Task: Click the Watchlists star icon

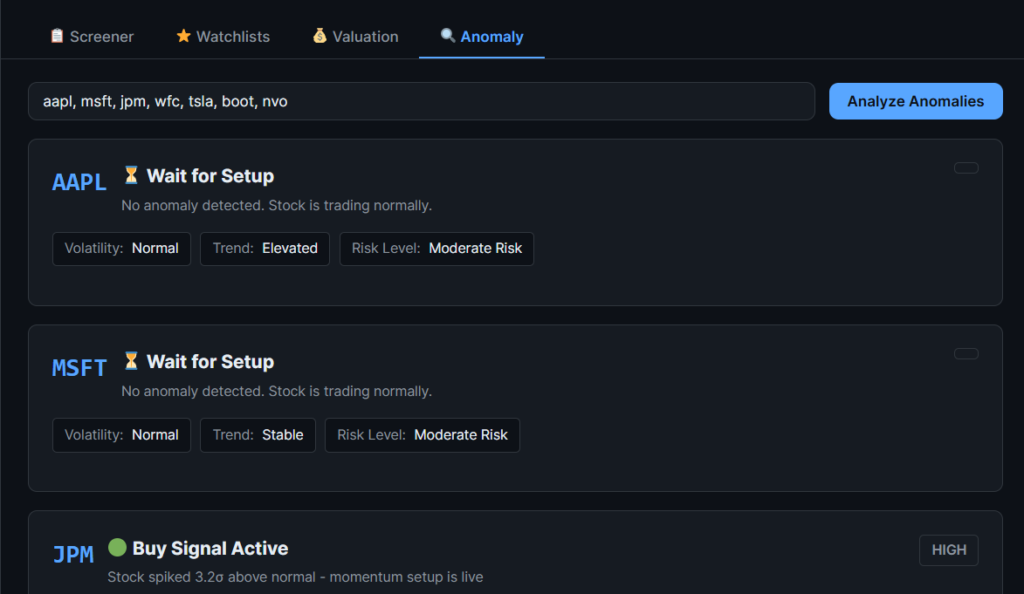Action: click(184, 36)
